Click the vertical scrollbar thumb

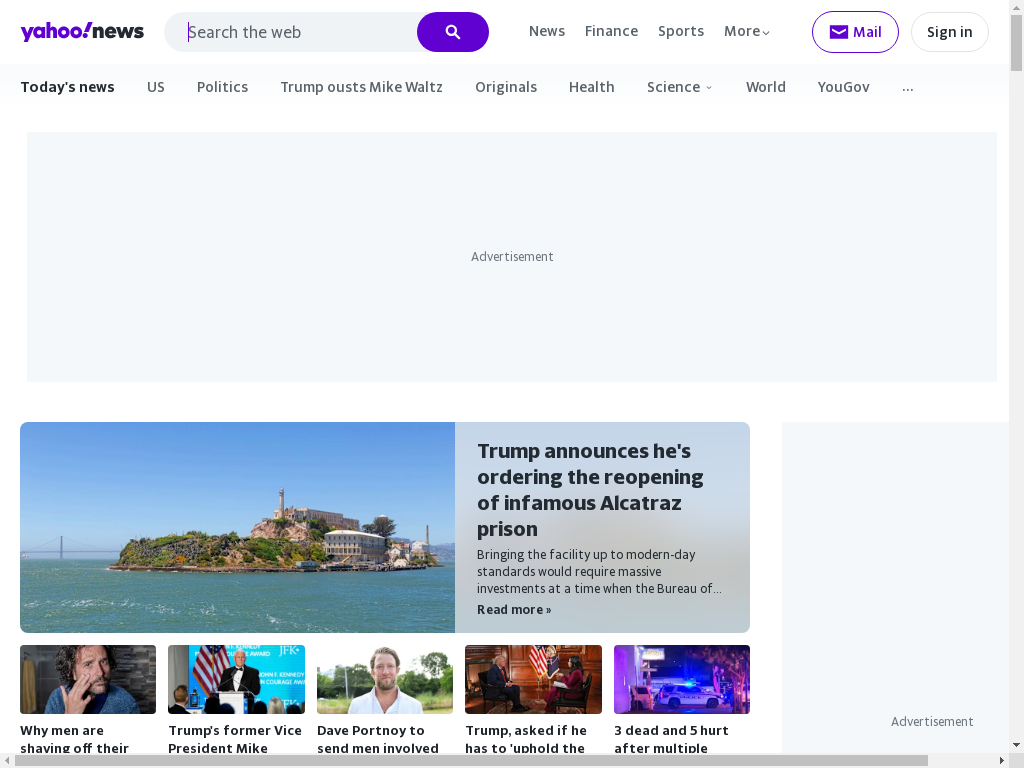pos(1016,42)
